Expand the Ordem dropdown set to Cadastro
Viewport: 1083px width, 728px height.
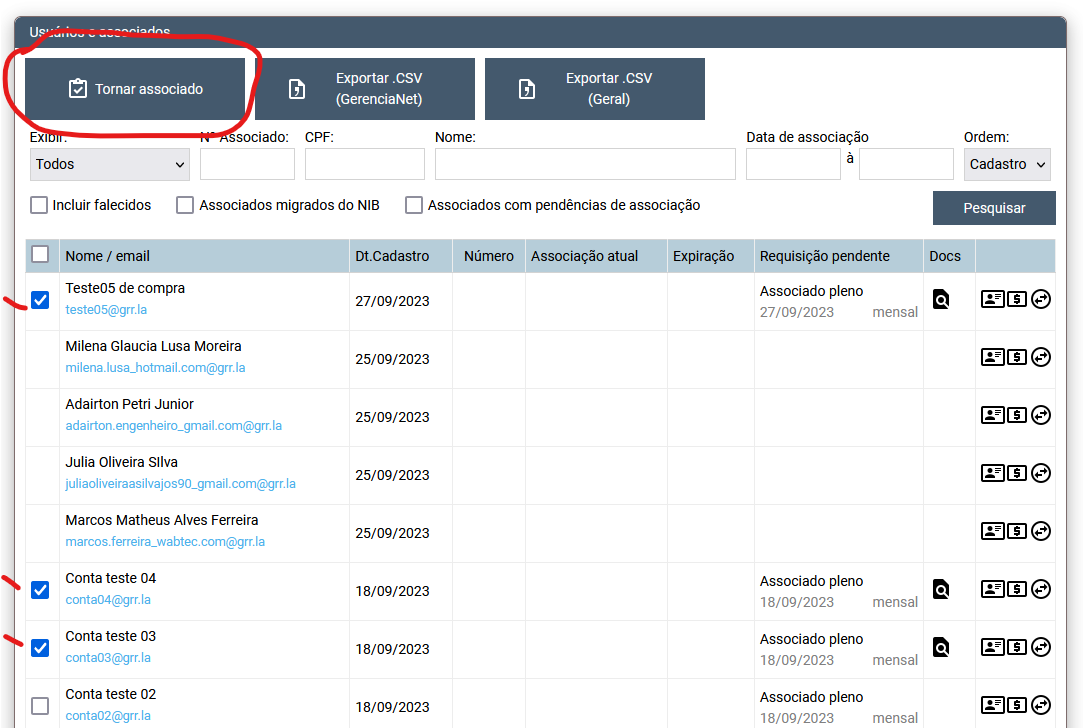(1007, 164)
